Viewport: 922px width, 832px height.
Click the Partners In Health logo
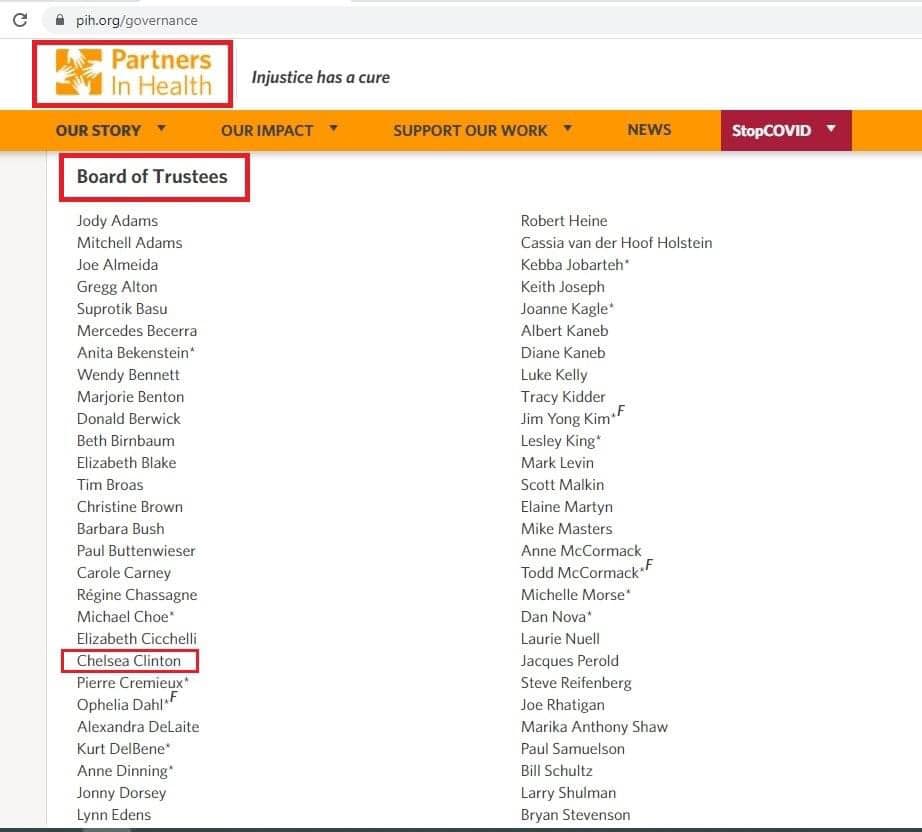point(133,74)
